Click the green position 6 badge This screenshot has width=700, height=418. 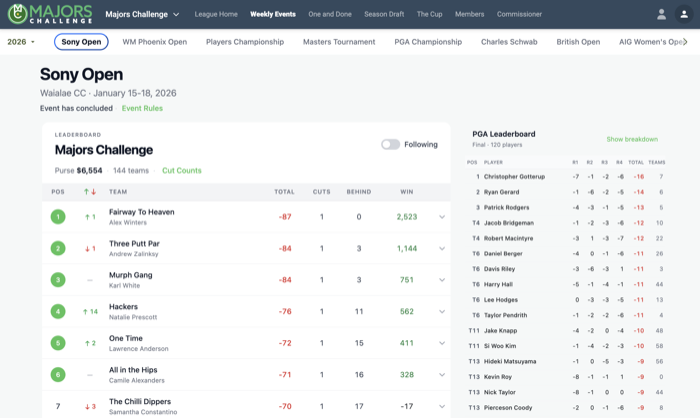tap(58, 375)
